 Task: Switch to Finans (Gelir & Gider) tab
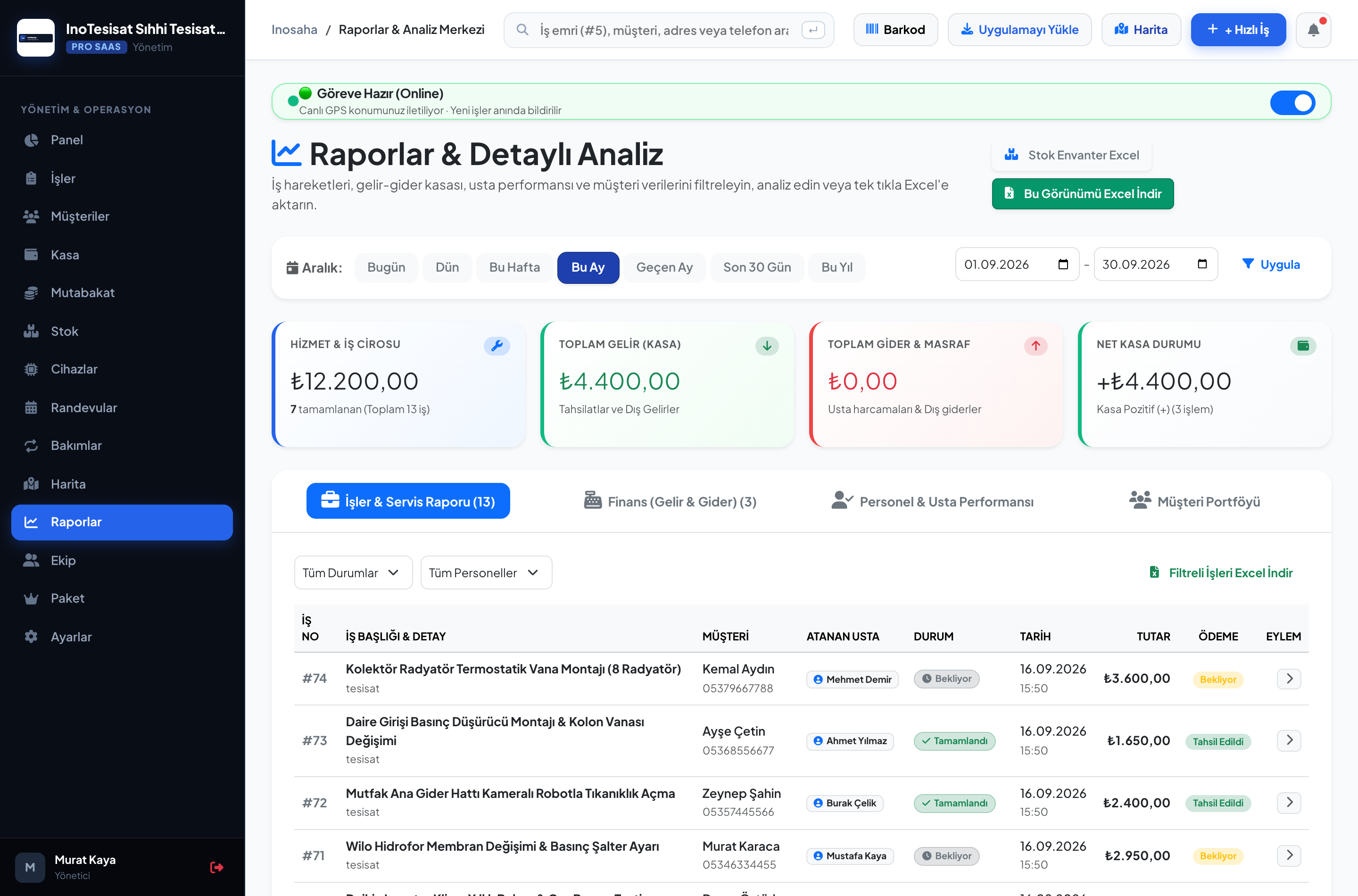[x=670, y=501]
